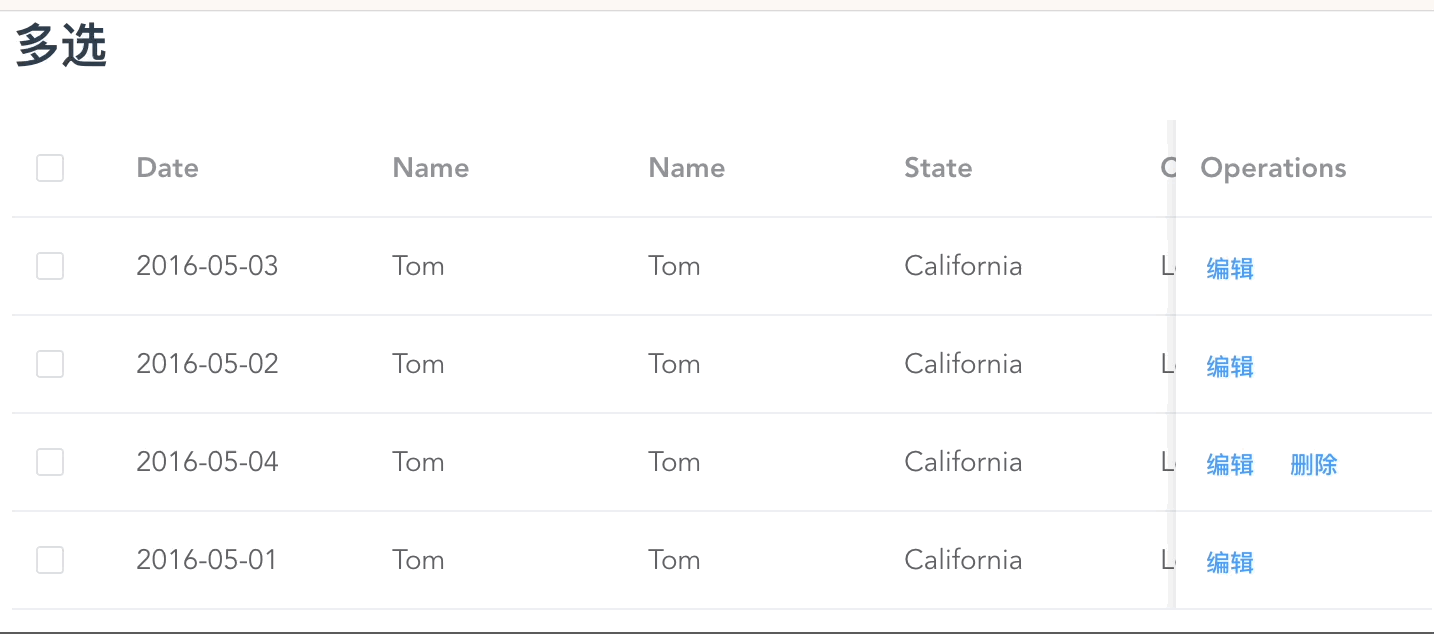
Task: Click the 多选 section heading
Action: 61,47
